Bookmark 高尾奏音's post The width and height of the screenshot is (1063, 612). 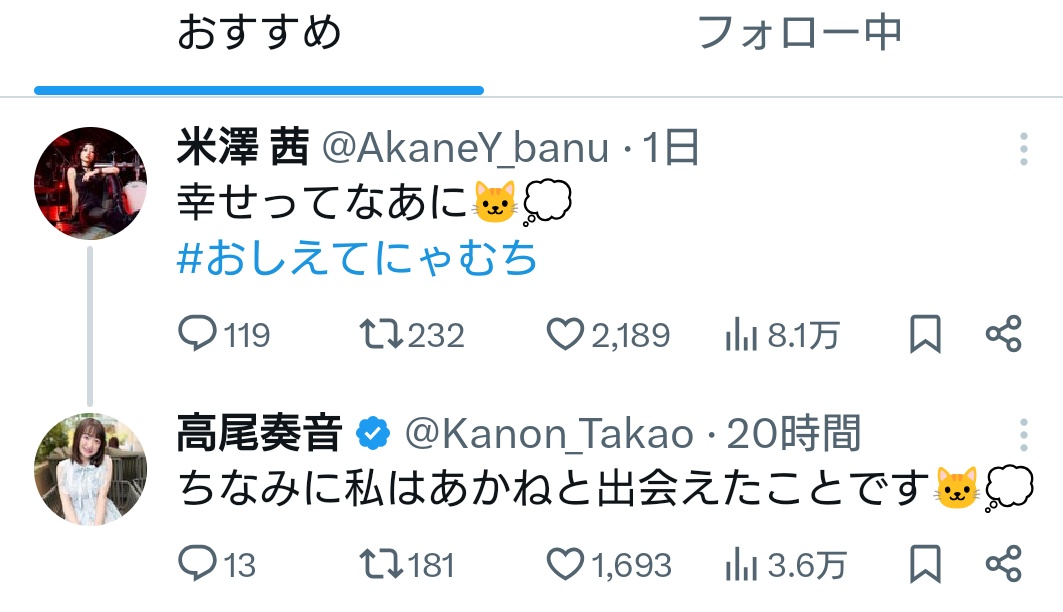tap(925, 564)
